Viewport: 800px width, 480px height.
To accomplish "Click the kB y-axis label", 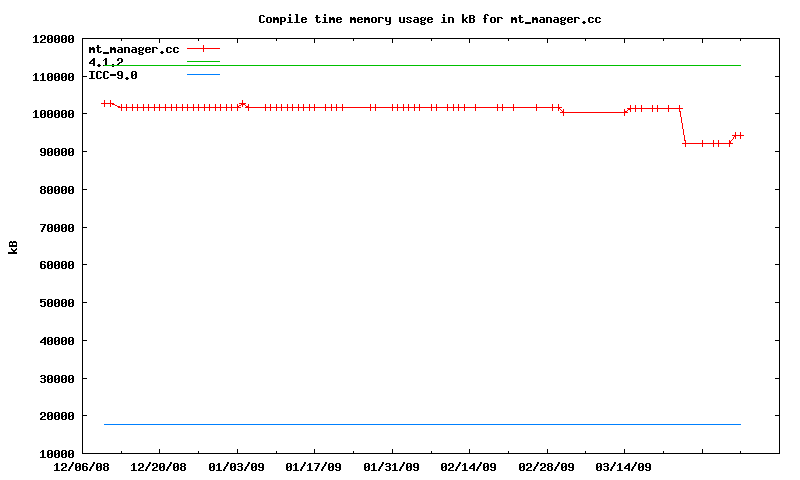I will point(14,246).
